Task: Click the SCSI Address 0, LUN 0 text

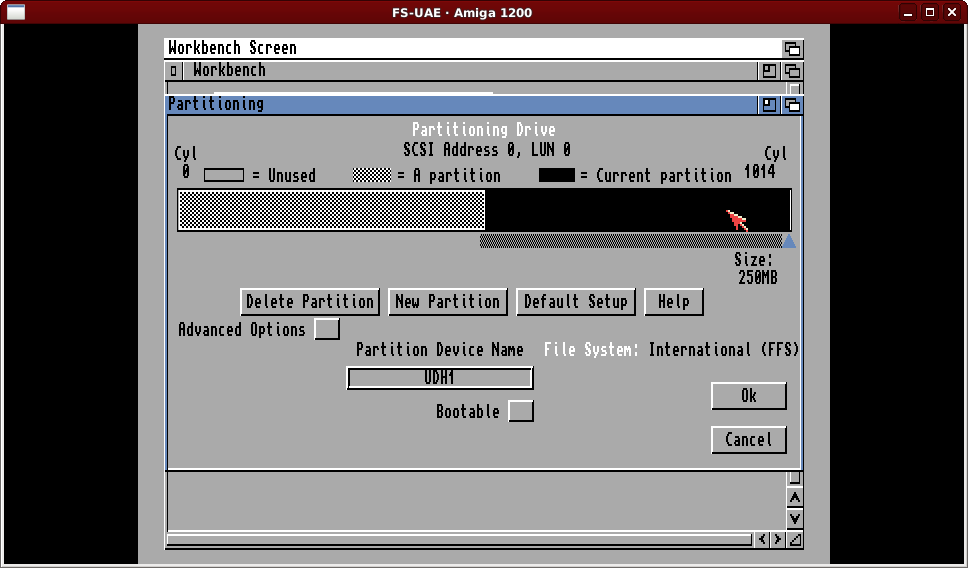Action: coord(487,150)
